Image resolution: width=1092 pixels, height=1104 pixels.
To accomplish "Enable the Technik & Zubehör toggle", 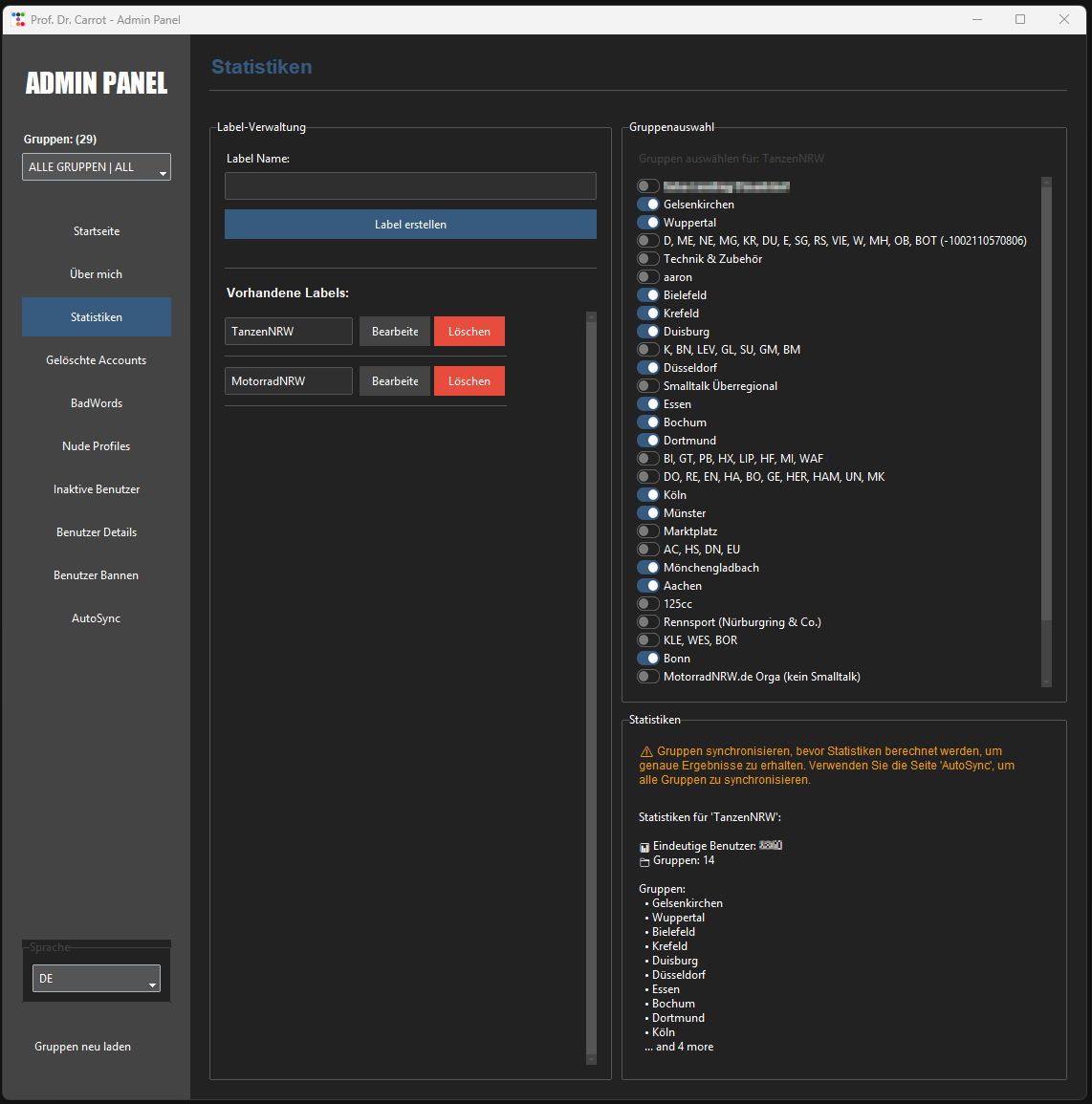I will tap(648, 259).
